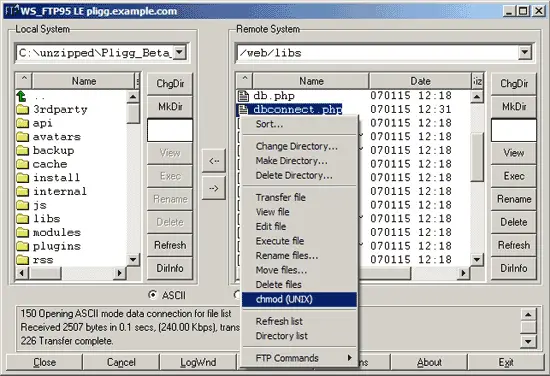The image size is (550, 376).
Task: Choose Rename files... in context menu
Action: click(x=299, y=256)
